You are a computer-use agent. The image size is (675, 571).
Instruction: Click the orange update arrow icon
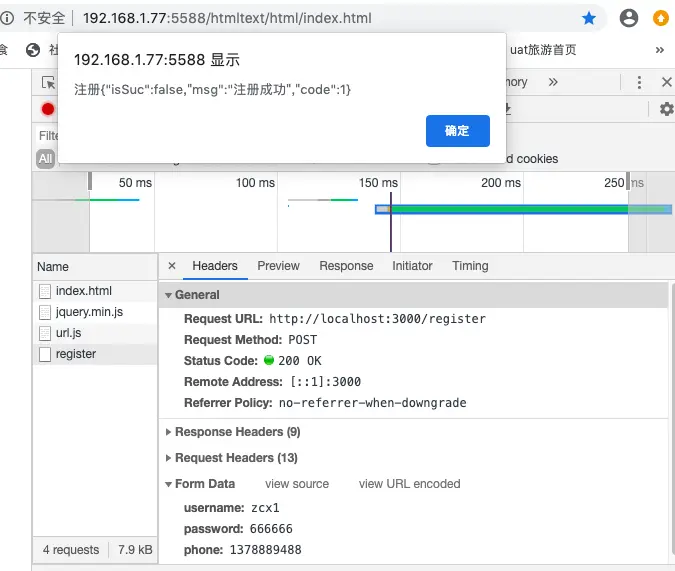(661, 18)
